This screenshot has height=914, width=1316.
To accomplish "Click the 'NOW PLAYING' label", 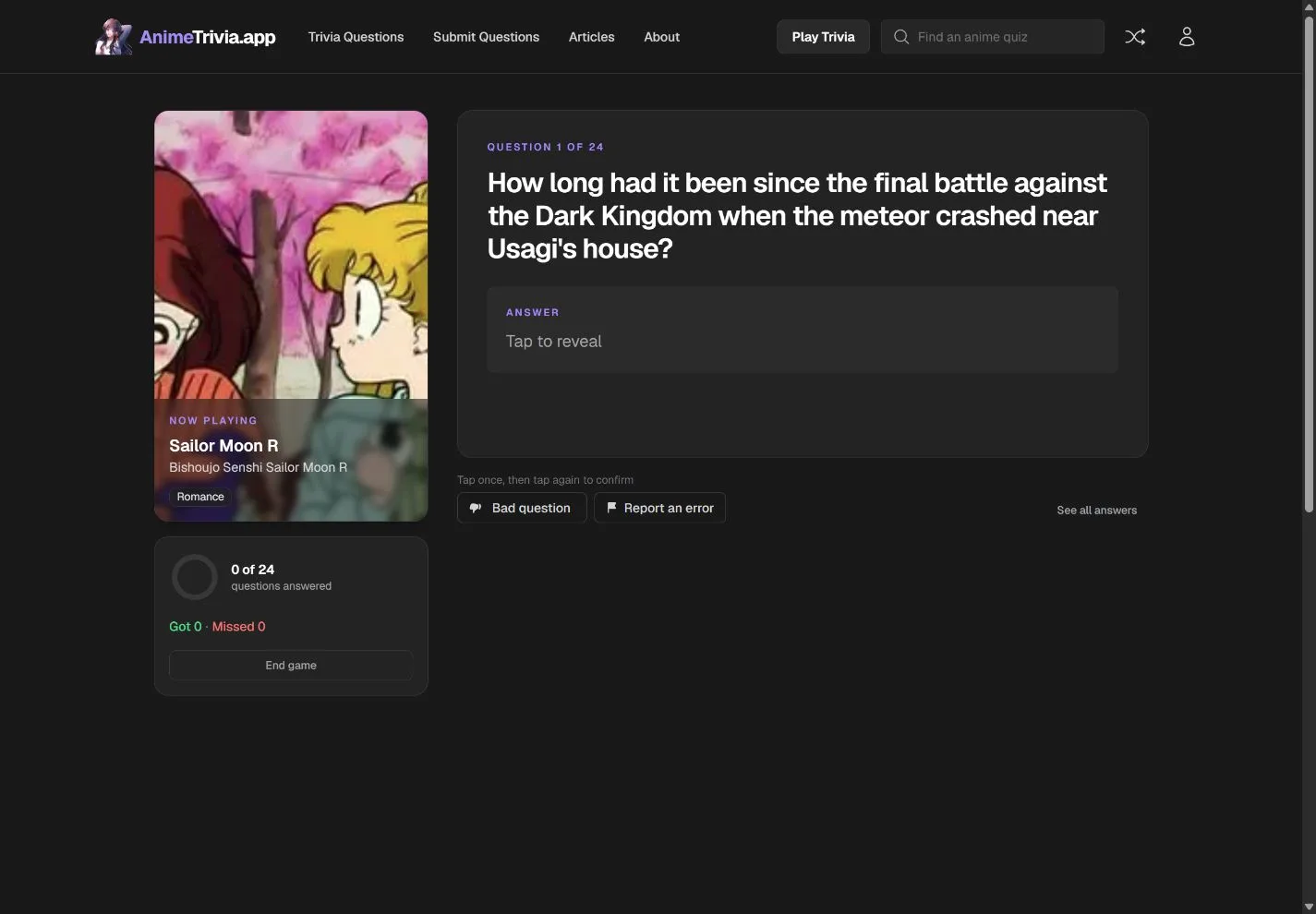I will 213,420.
